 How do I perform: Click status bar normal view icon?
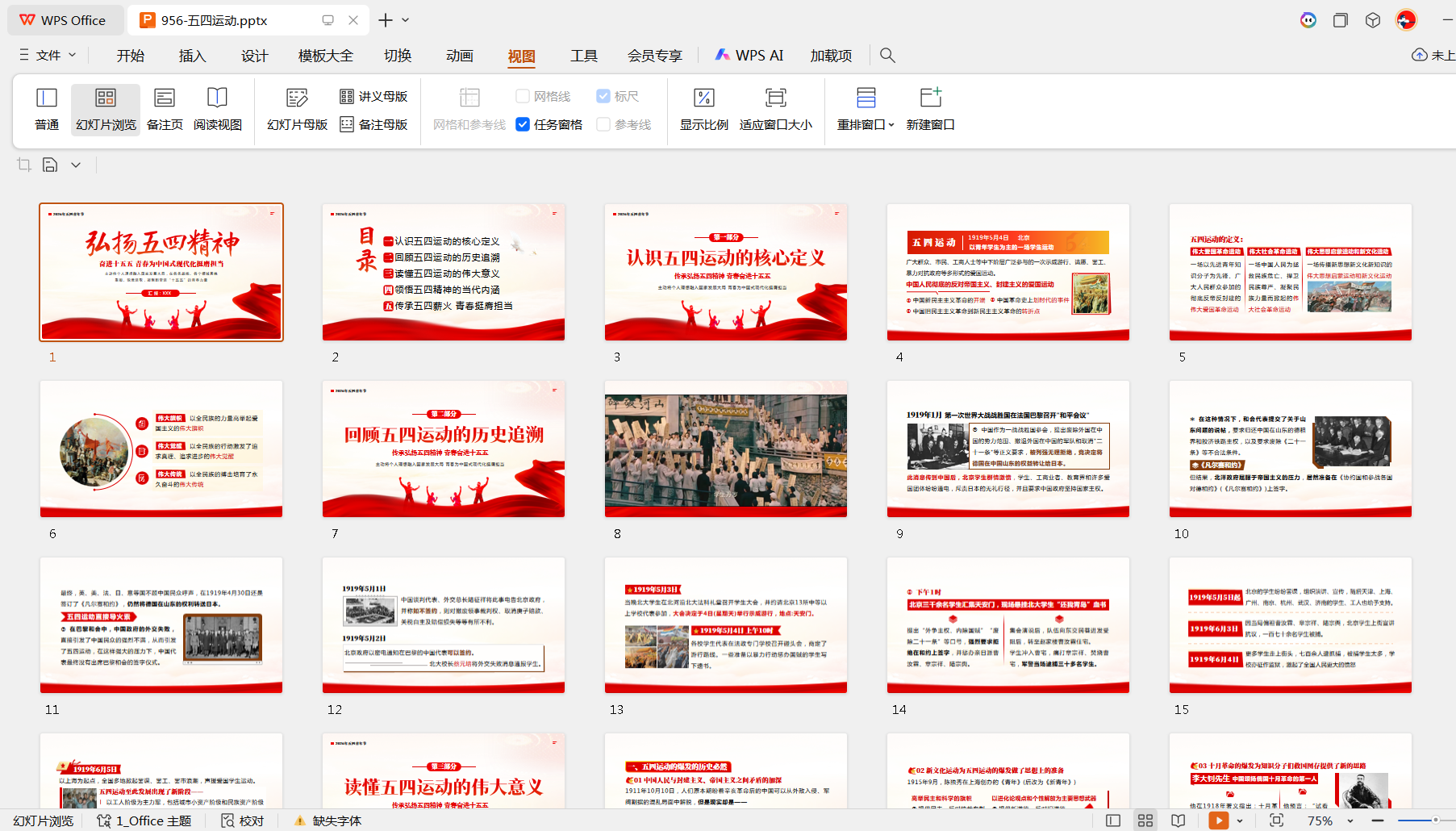[1113, 821]
